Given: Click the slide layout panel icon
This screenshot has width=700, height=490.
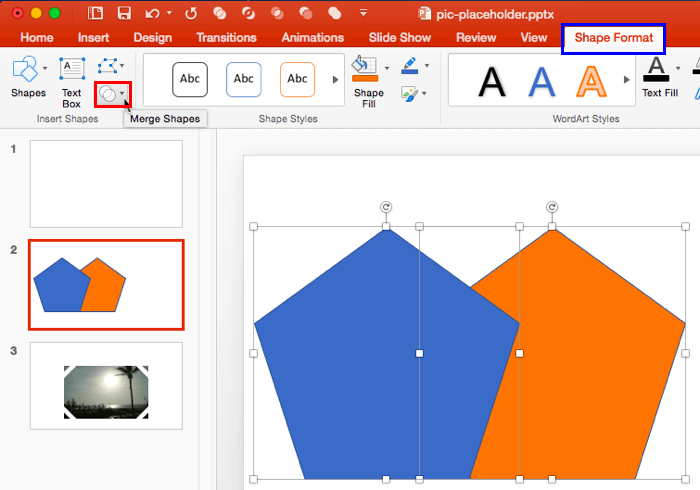Looking at the screenshot, I should pos(95,13).
